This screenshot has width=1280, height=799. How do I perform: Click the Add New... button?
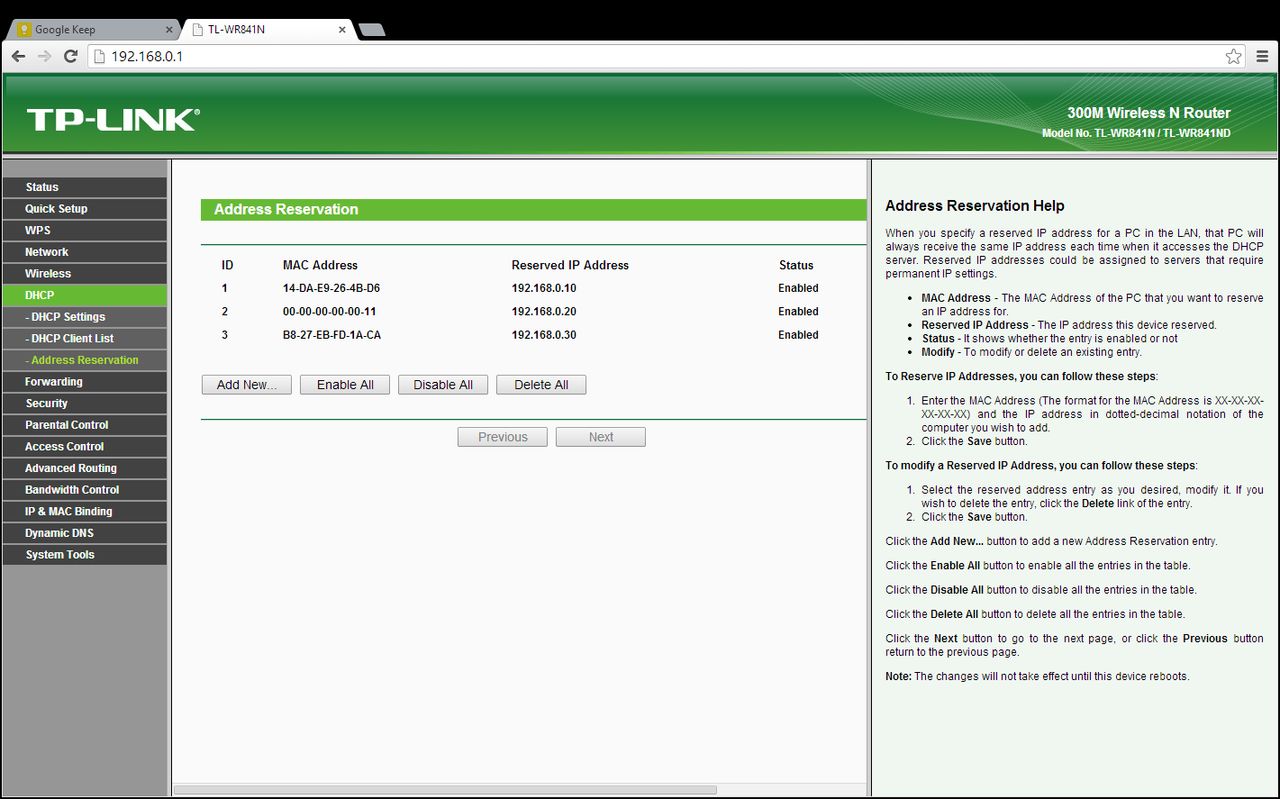tap(246, 385)
